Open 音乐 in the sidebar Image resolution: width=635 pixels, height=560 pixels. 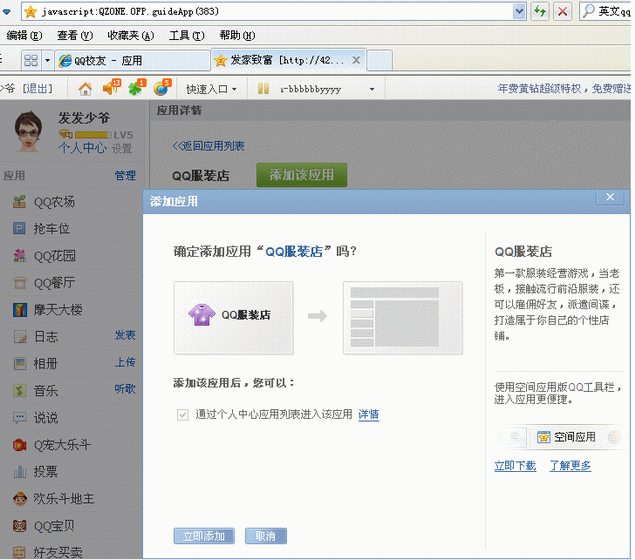pyautogui.click(x=46, y=391)
